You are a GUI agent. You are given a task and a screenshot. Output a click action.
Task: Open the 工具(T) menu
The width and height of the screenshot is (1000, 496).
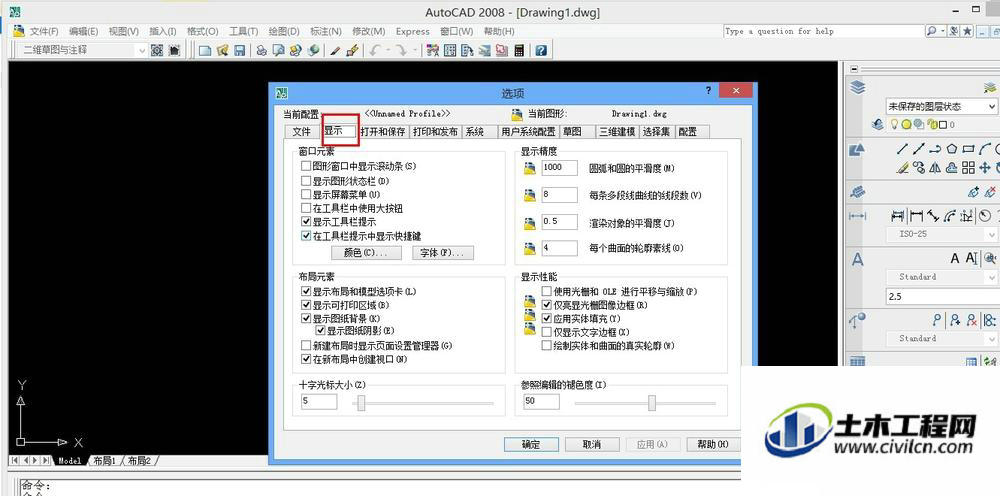(x=243, y=31)
